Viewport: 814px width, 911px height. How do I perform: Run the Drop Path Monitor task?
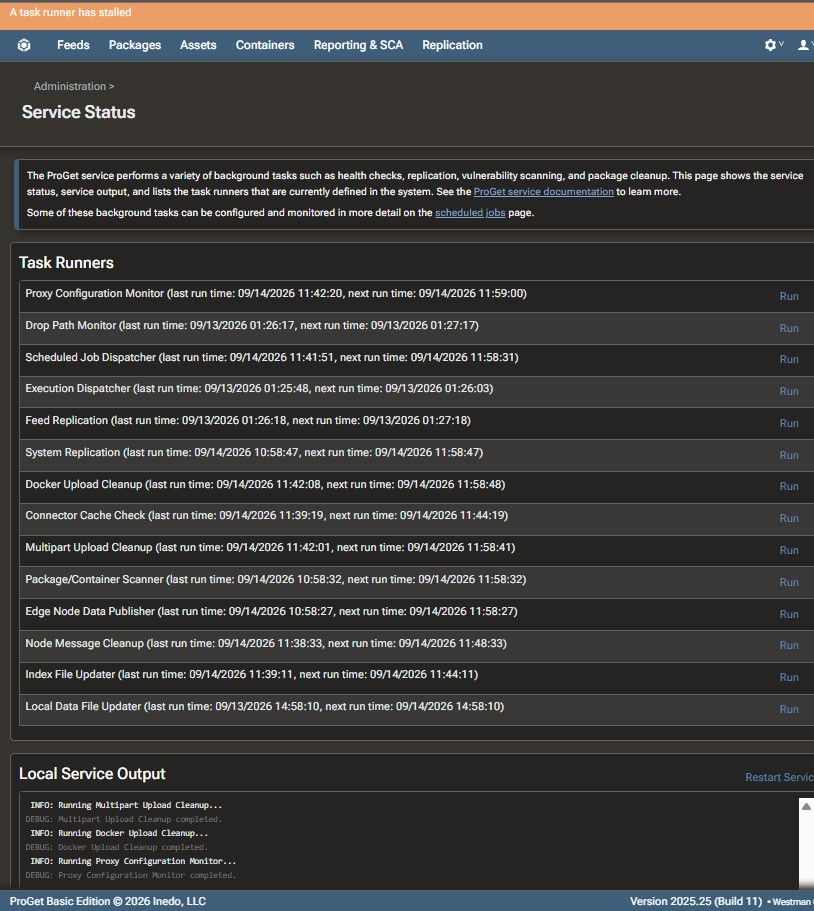click(x=788, y=328)
